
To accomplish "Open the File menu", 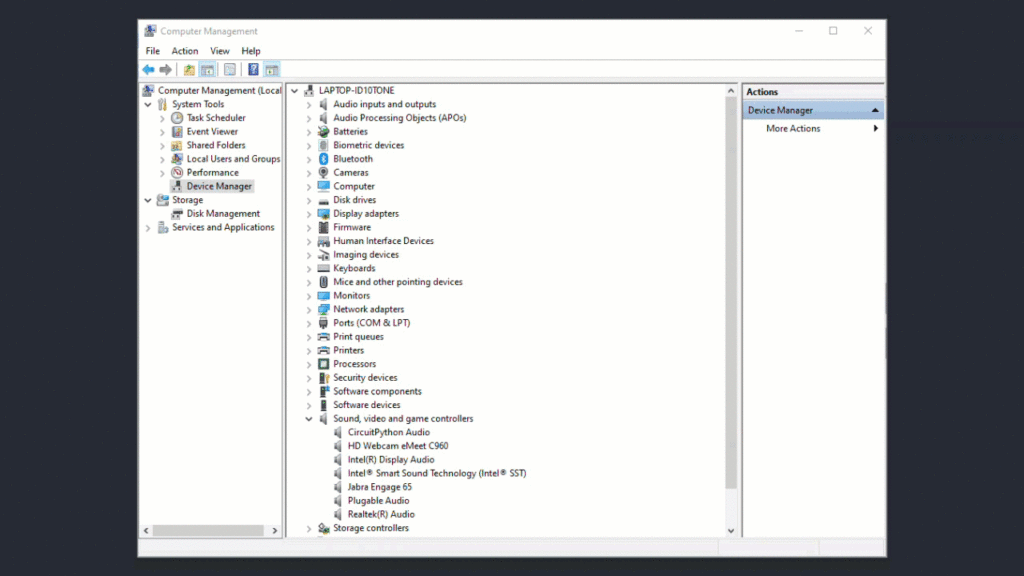I will [x=153, y=51].
